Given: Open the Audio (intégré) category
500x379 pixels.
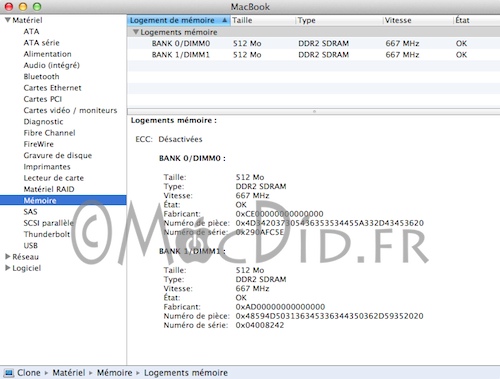Looking at the screenshot, I should tap(51, 65).
